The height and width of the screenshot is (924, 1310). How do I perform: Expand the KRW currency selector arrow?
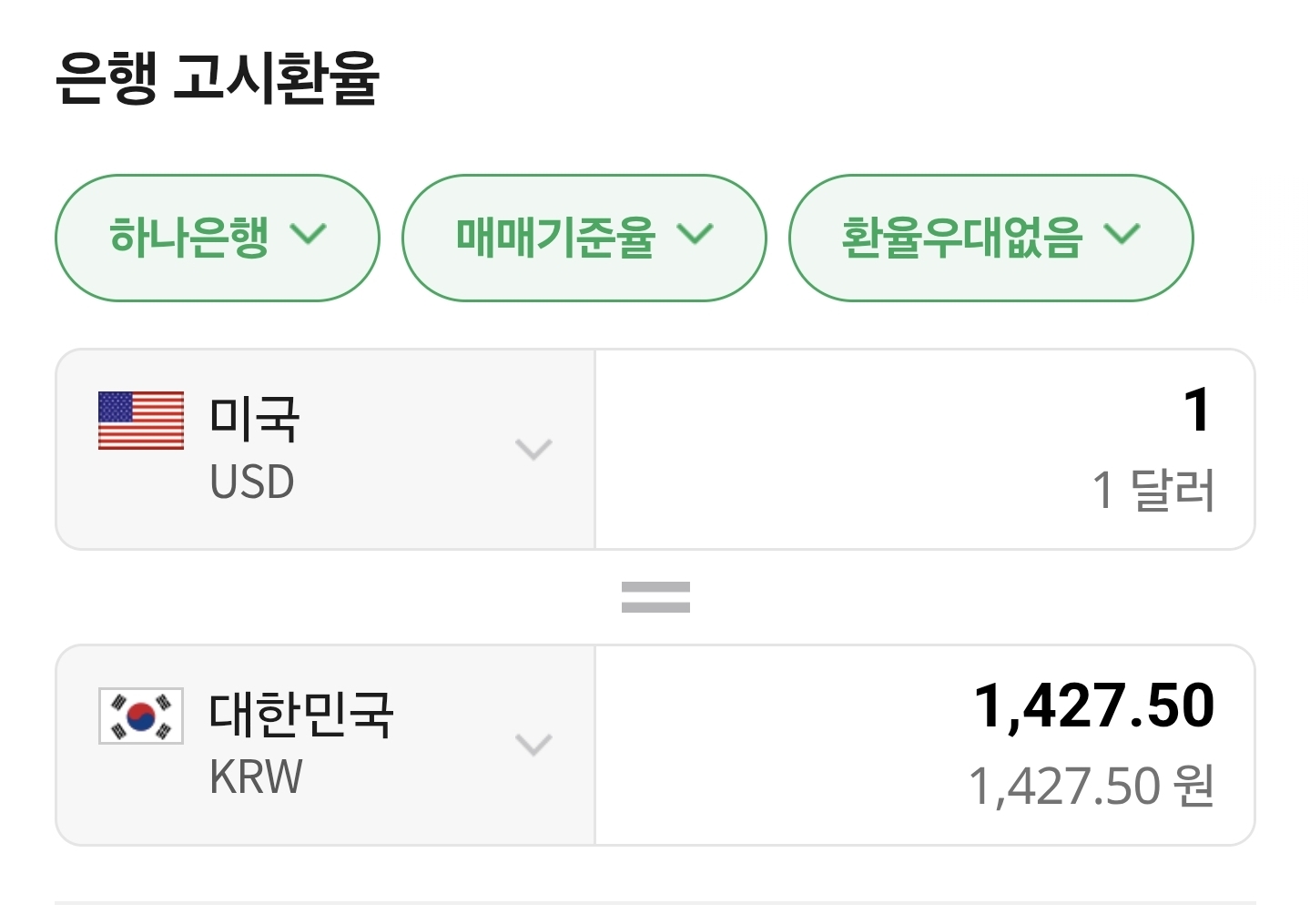[533, 745]
